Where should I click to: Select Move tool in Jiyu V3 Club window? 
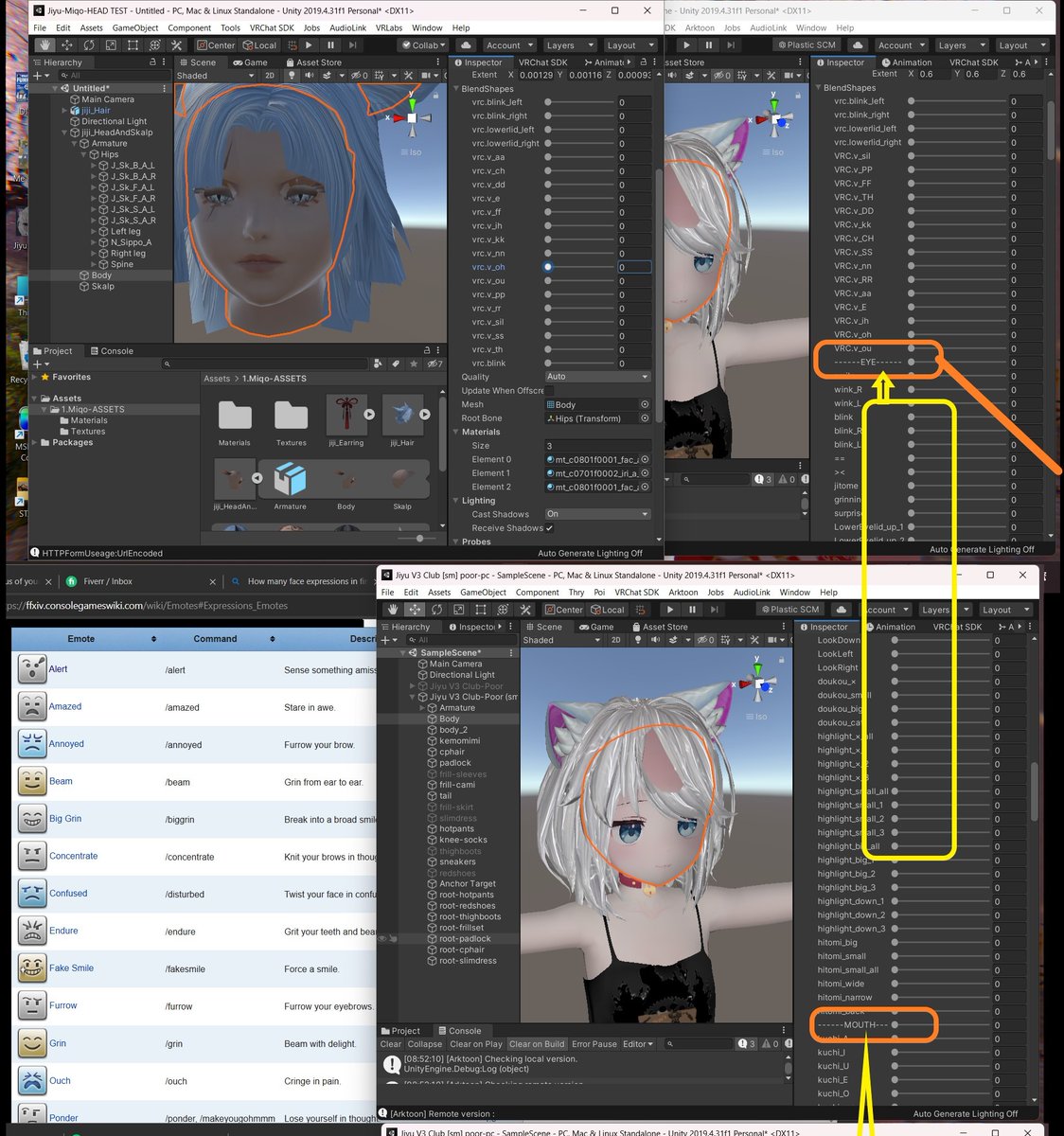[x=415, y=610]
